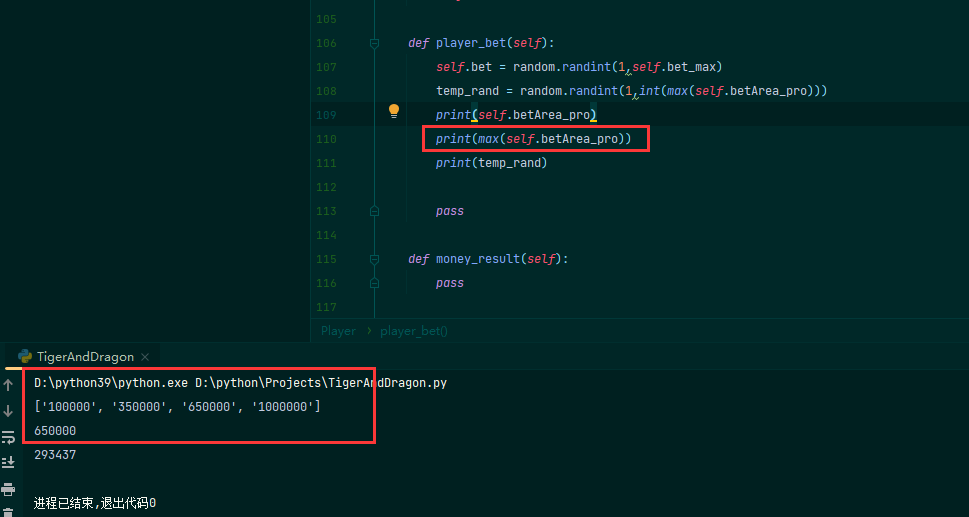This screenshot has width=969, height=517.
Task: Click fold end marker at line 113
Action: [374, 211]
